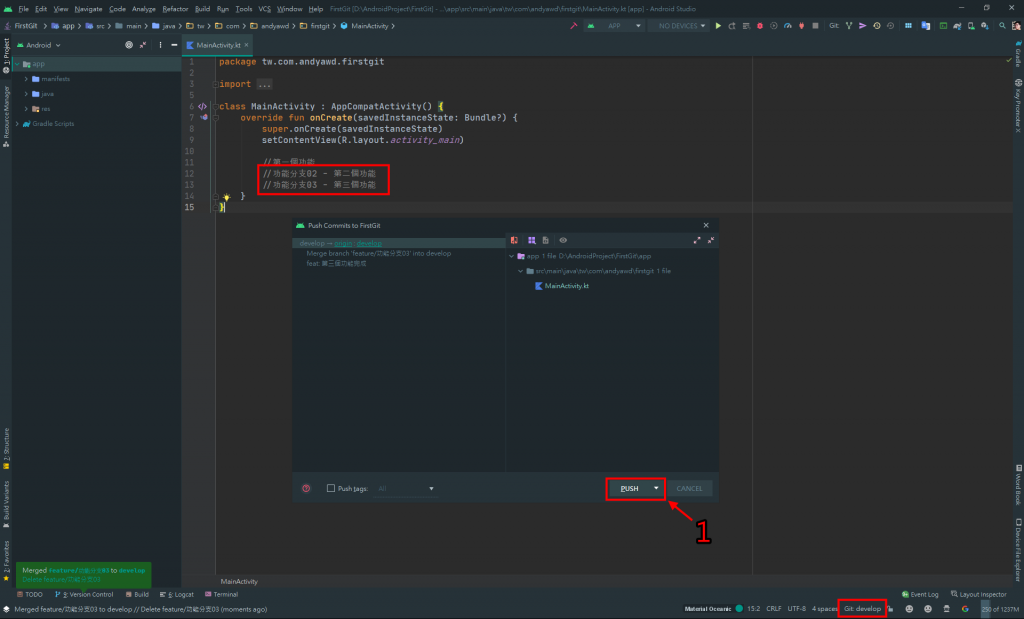
Task: Click Expand All icon in push dialog
Action: (697, 240)
